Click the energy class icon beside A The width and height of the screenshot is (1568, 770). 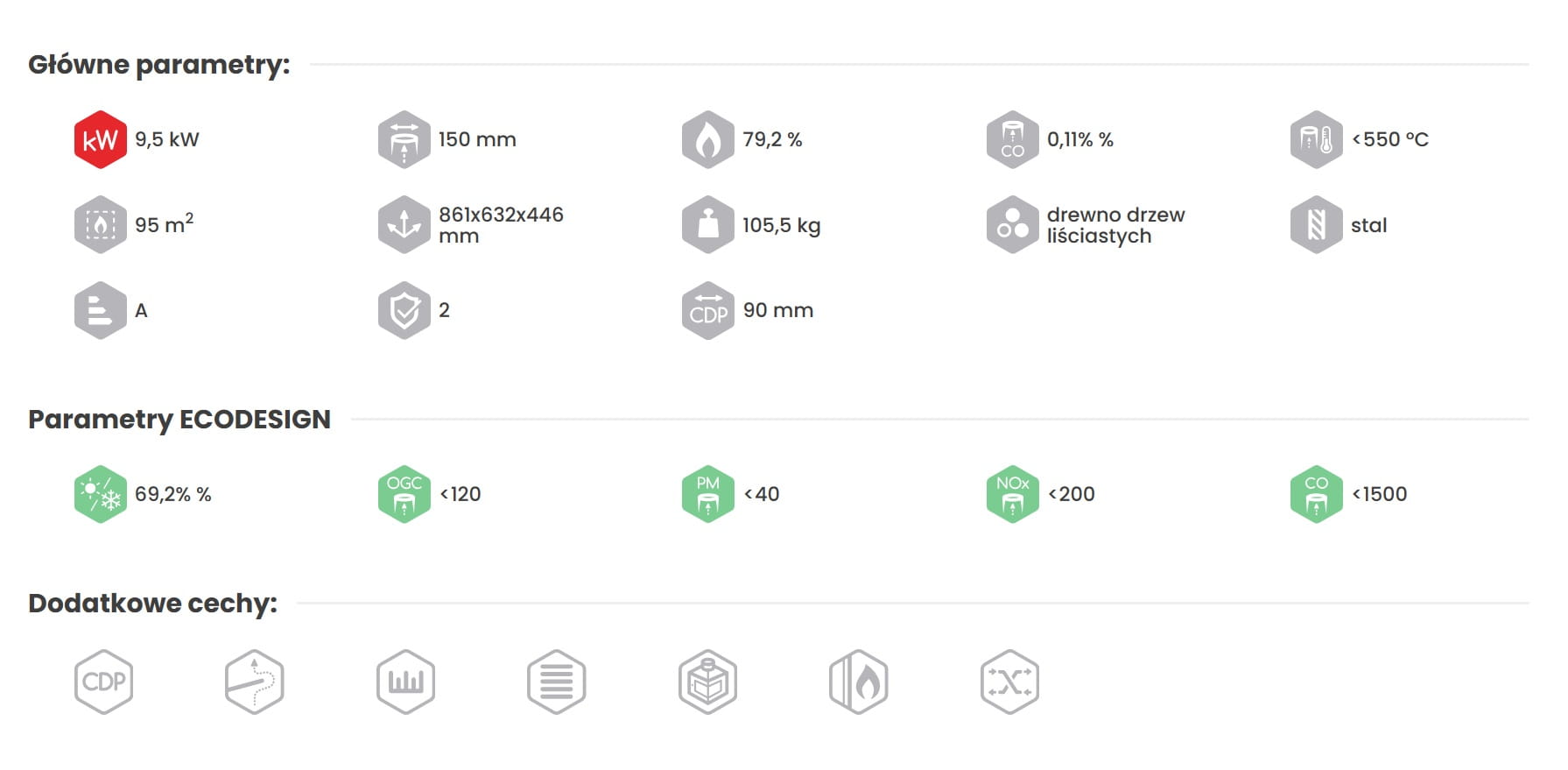(101, 310)
